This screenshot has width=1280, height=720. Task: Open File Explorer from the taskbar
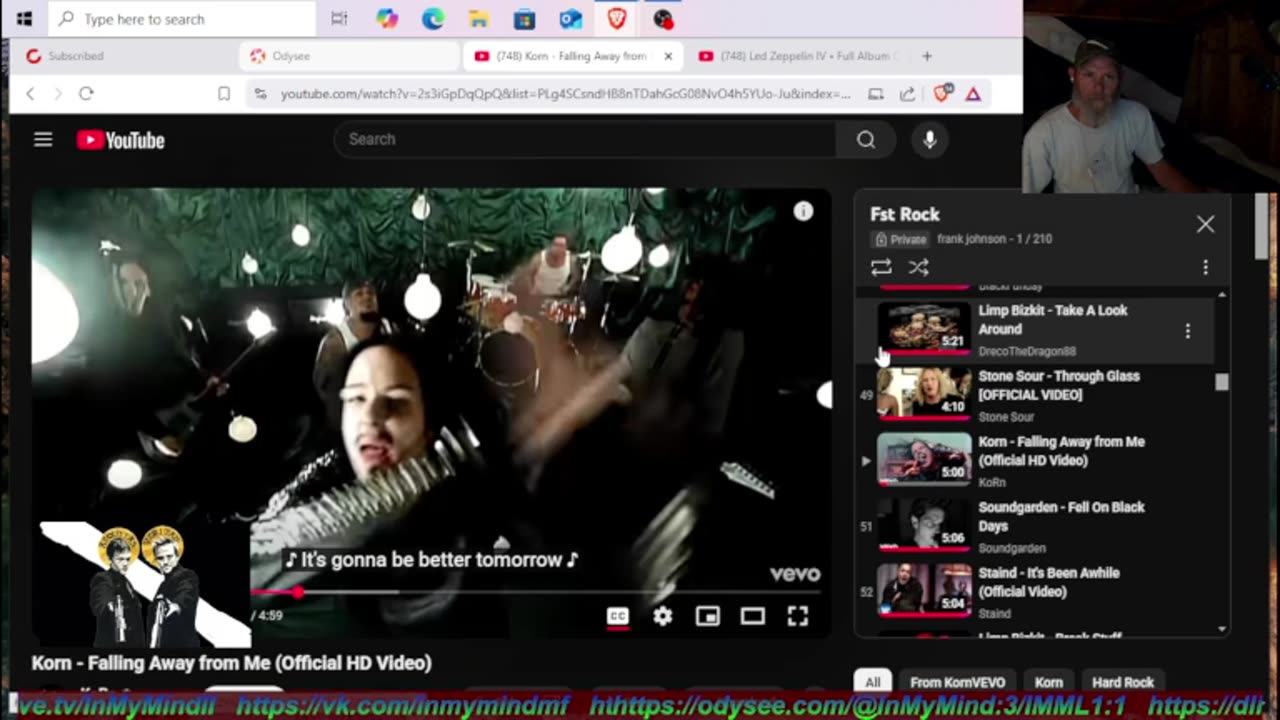pyautogui.click(x=479, y=19)
